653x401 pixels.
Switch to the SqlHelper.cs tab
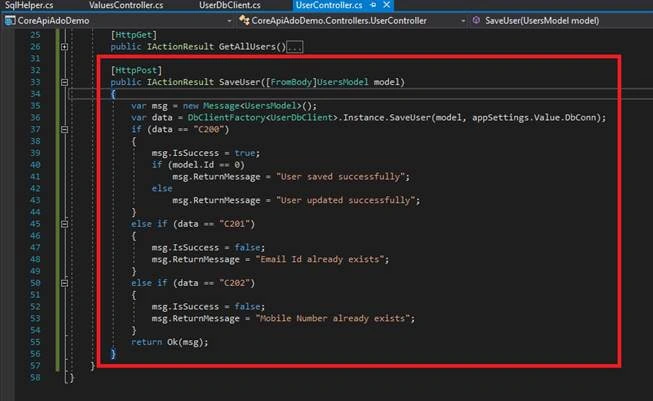[x=29, y=5]
